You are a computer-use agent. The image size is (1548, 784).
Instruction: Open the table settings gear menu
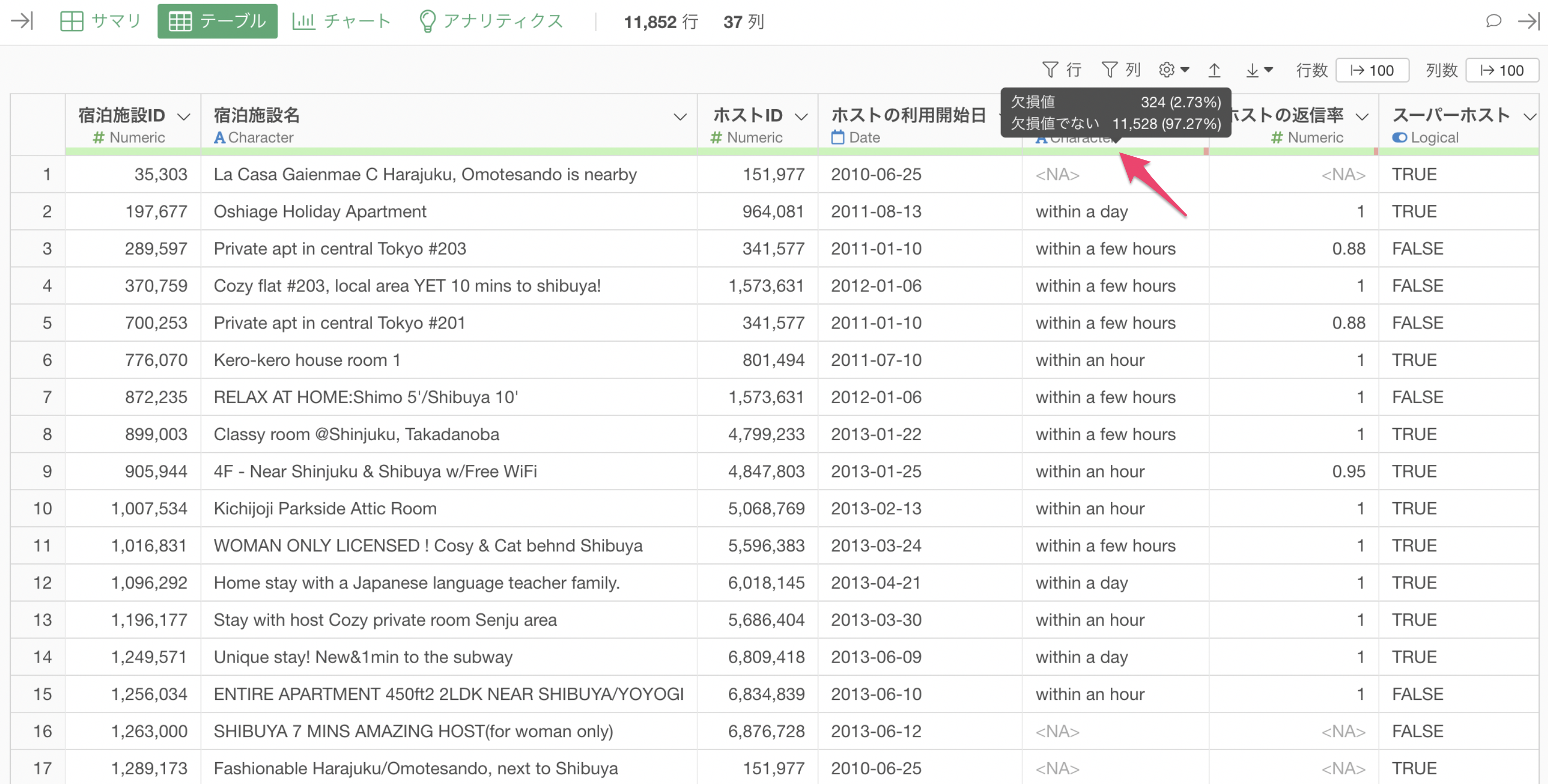click(1174, 70)
